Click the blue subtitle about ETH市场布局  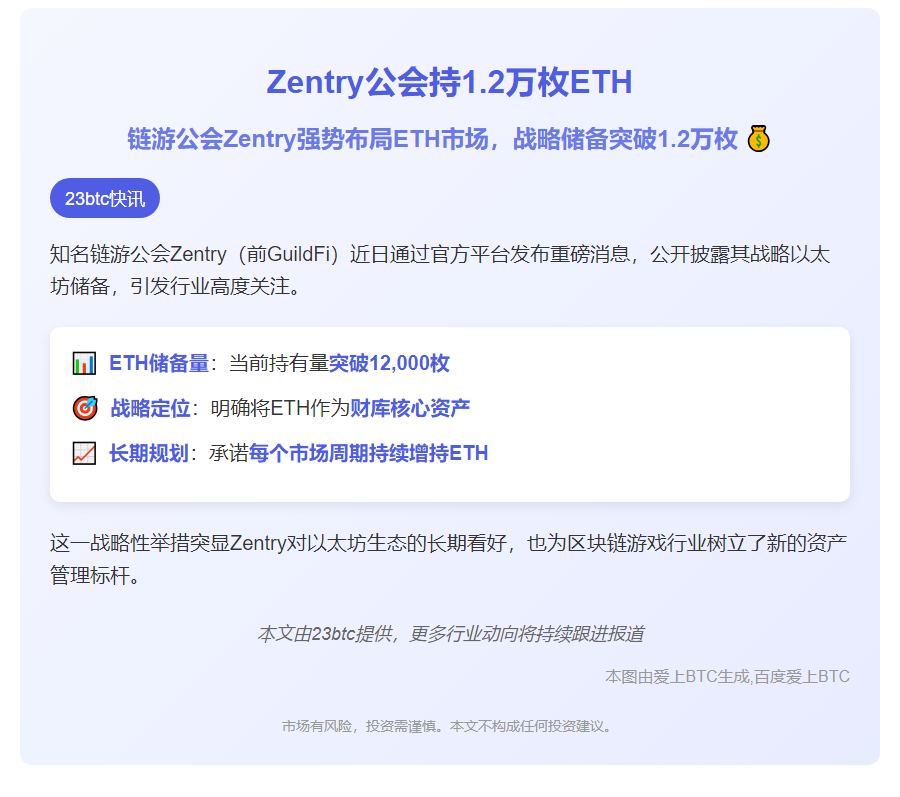point(434,142)
